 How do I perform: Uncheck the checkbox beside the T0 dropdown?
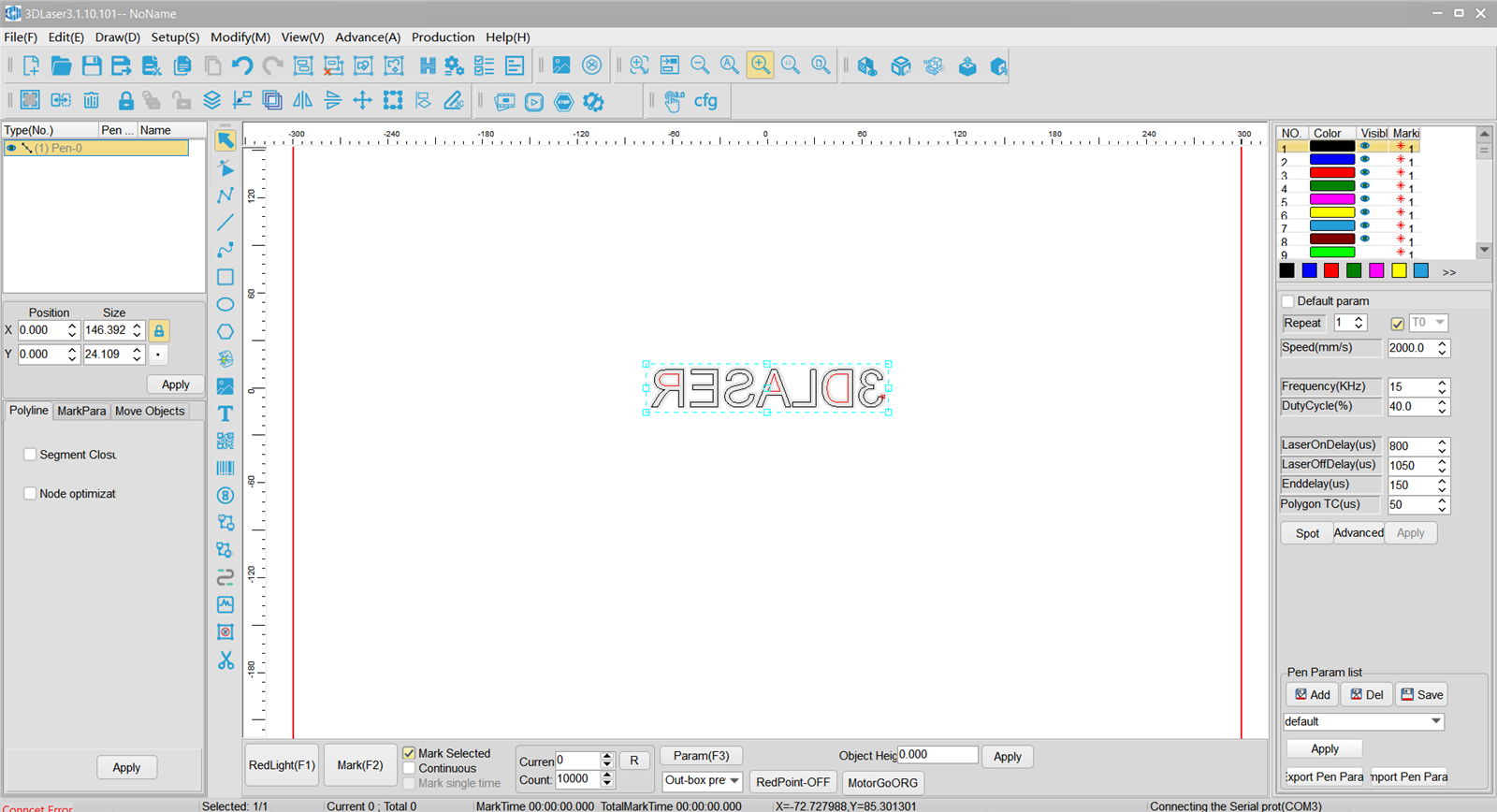pyautogui.click(x=1398, y=324)
